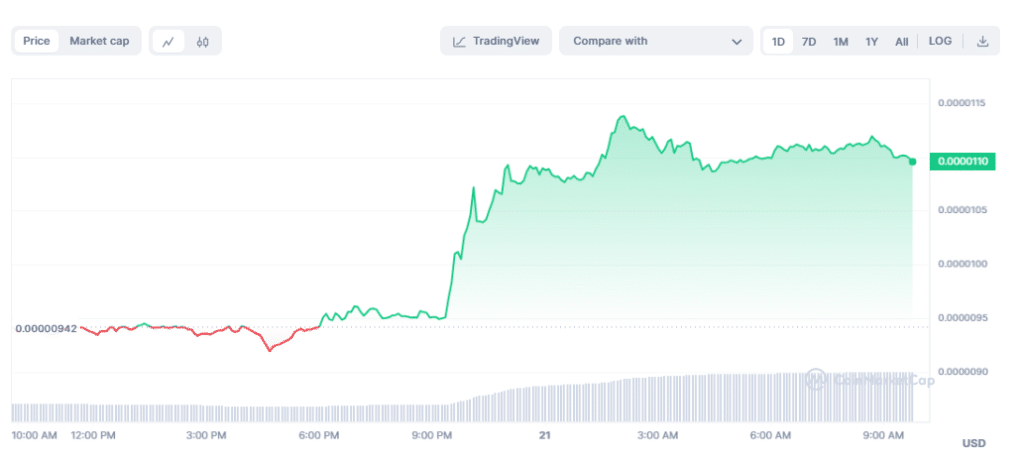Screen dimensions: 1024x465
Task: Toggle the Market cap view
Action: tap(99, 41)
